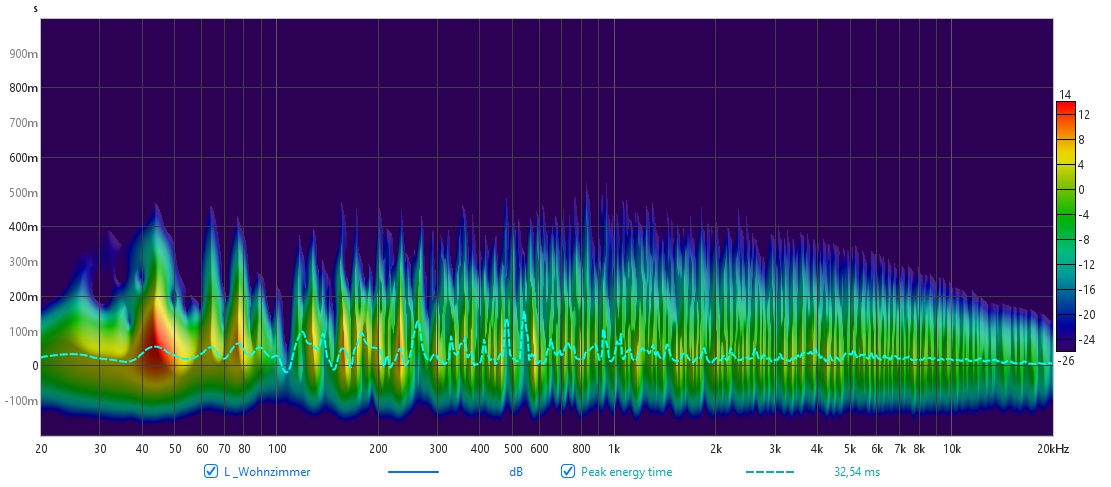Click the 1k frequency axis label
The image size is (1111, 487).
pos(614,449)
